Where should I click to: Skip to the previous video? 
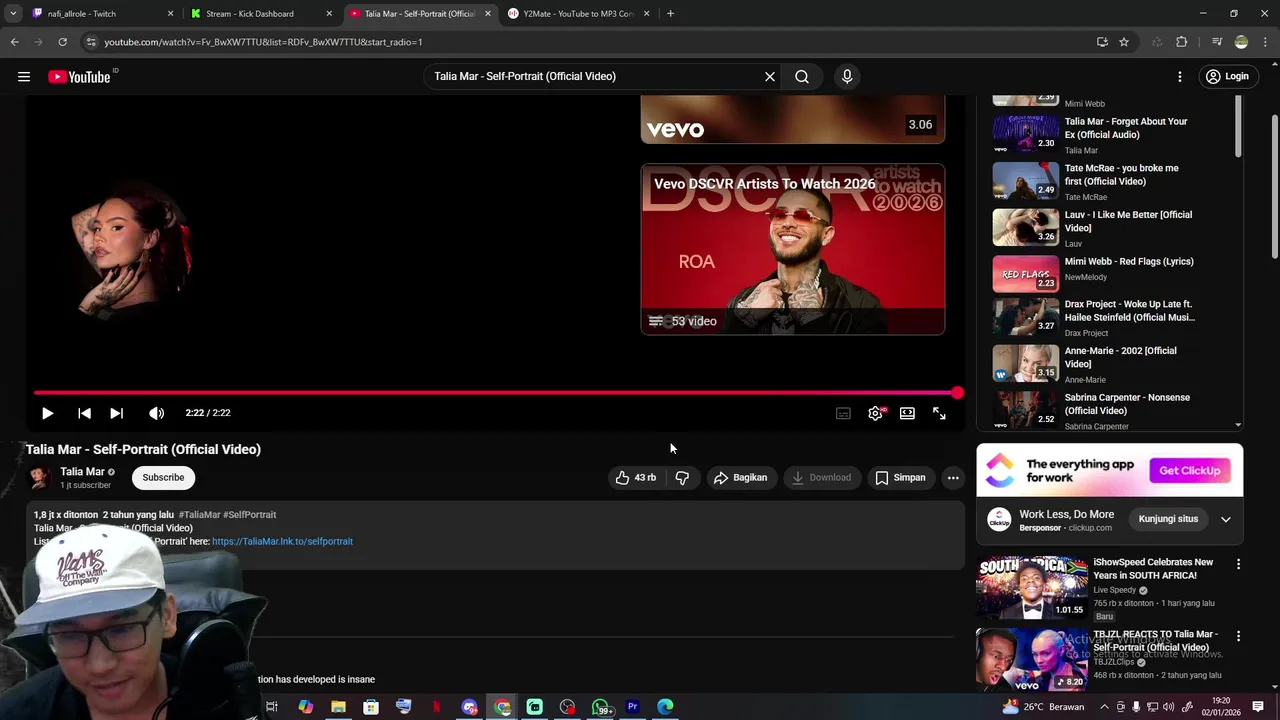(x=84, y=413)
